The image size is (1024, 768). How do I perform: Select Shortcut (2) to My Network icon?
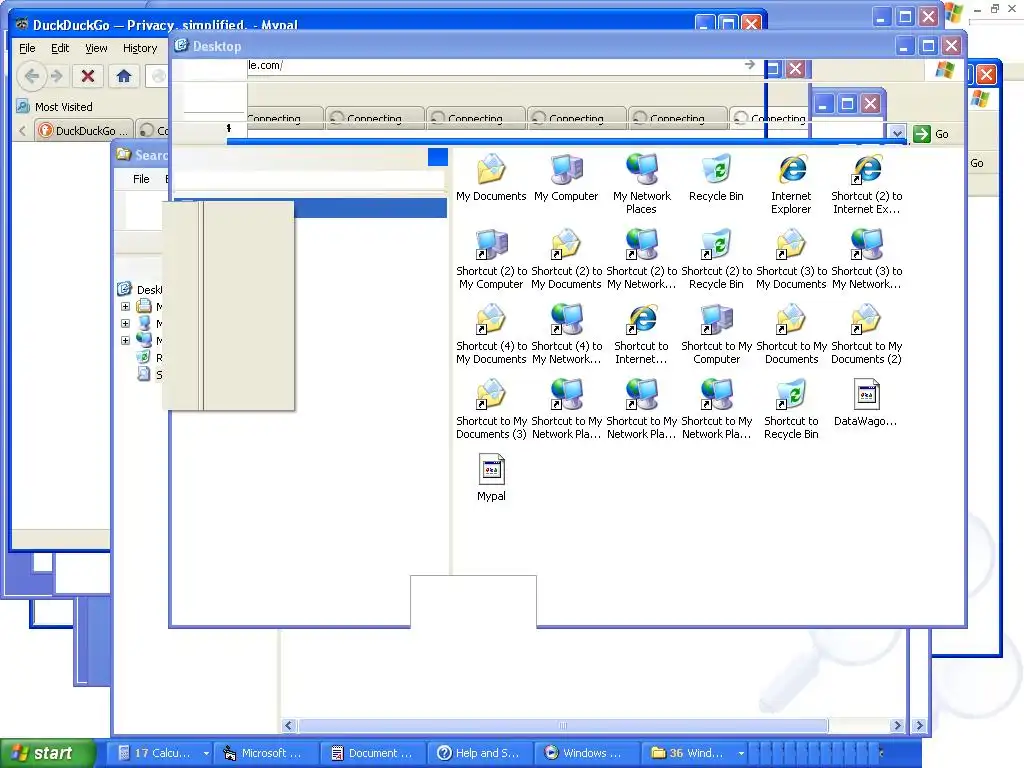[641, 259]
